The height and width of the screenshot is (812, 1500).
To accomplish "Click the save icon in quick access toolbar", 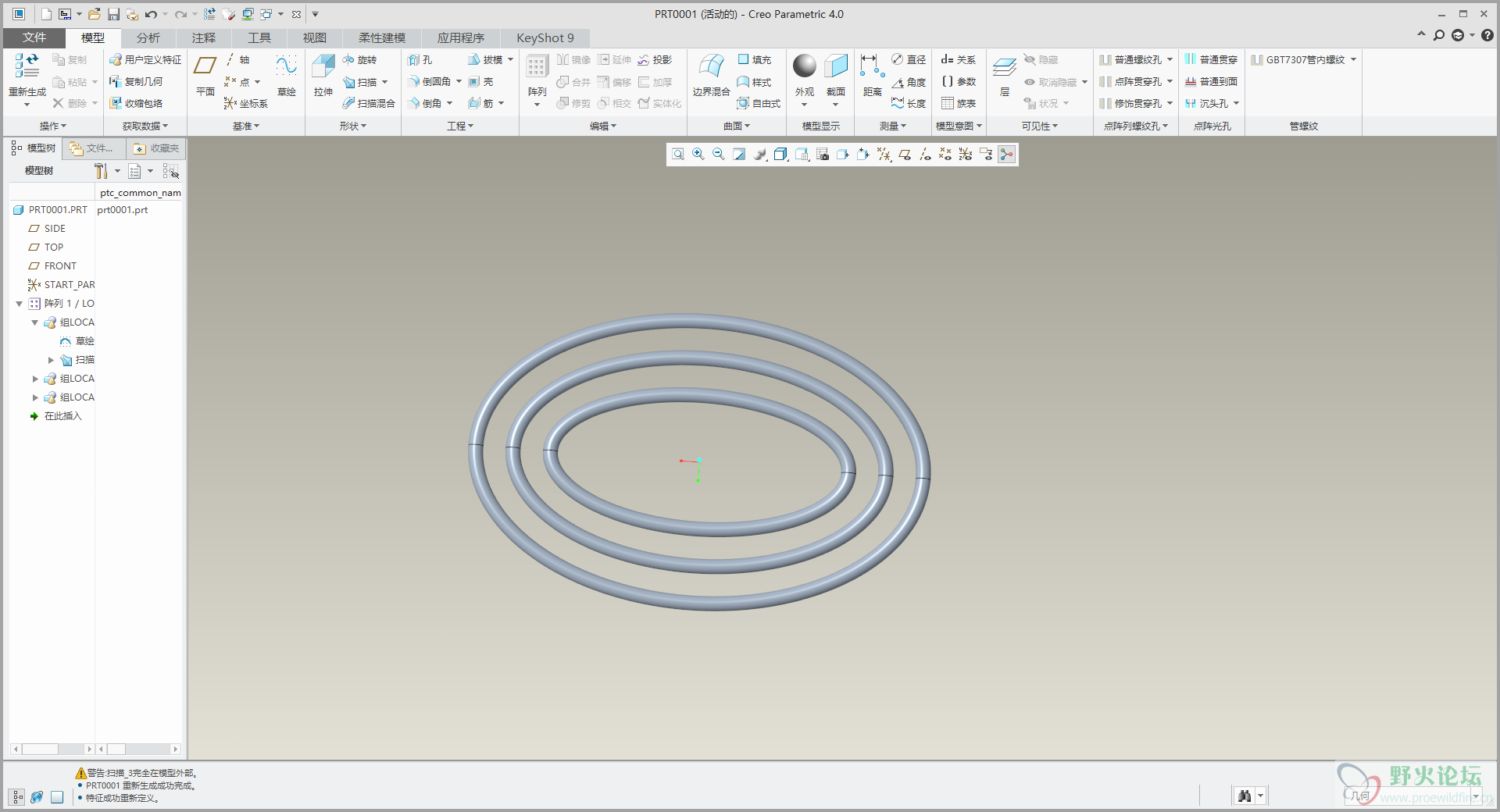I will point(114,14).
